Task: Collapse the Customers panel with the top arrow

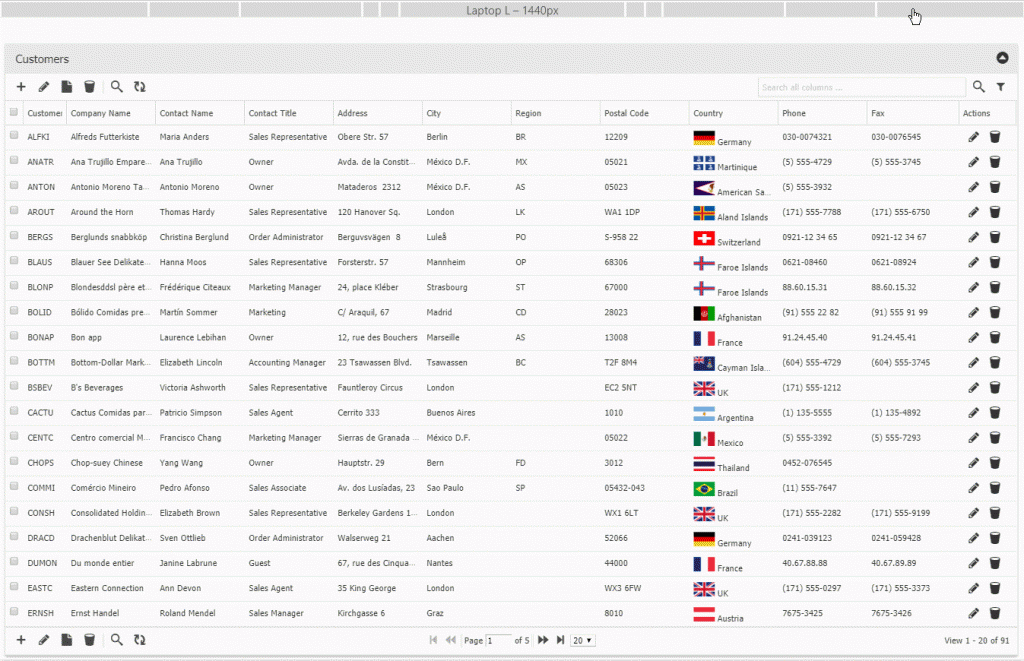Action: pyautogui.click(x=1003, y=58)
